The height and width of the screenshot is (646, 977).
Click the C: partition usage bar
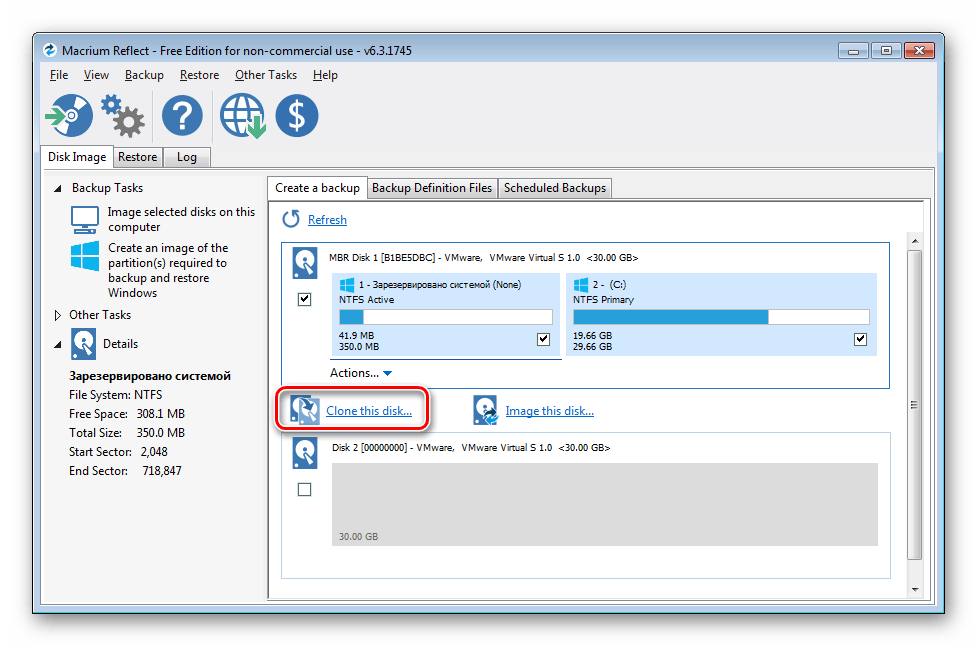pyautogui.click(x=720, y=317)
